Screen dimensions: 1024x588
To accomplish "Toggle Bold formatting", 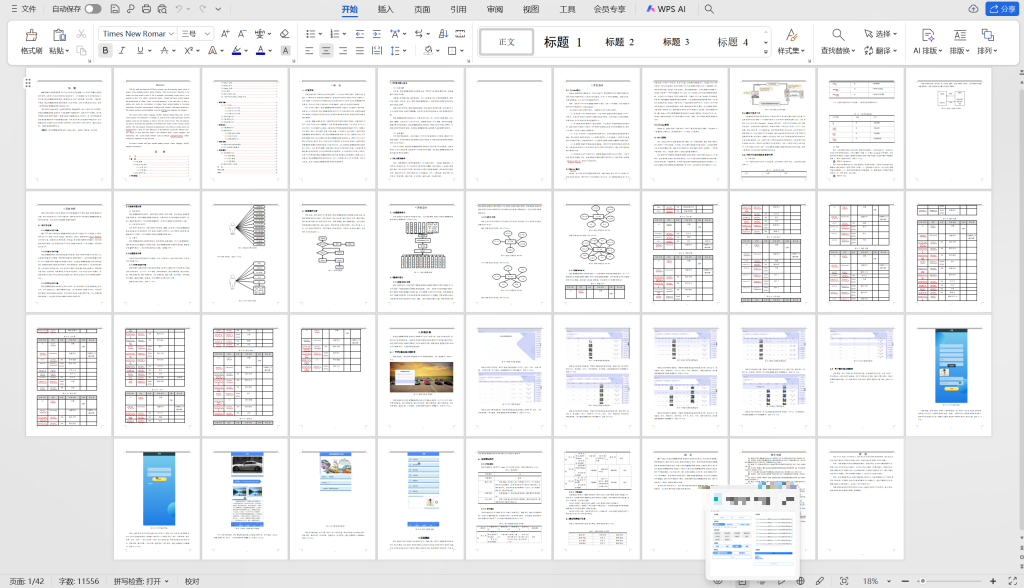I will 105,50.
